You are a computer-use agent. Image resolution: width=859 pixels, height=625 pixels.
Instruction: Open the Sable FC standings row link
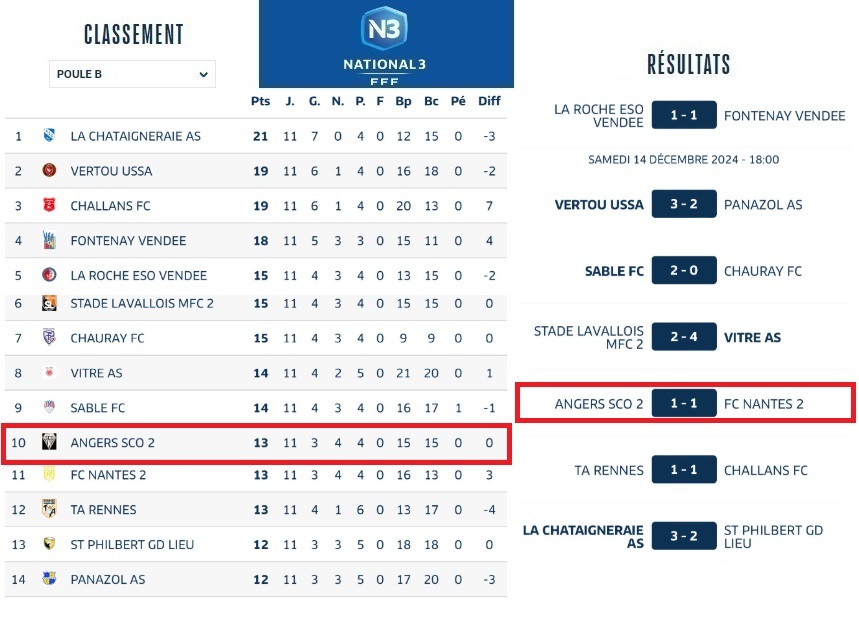pyautogui.click(x=98, y=408)
